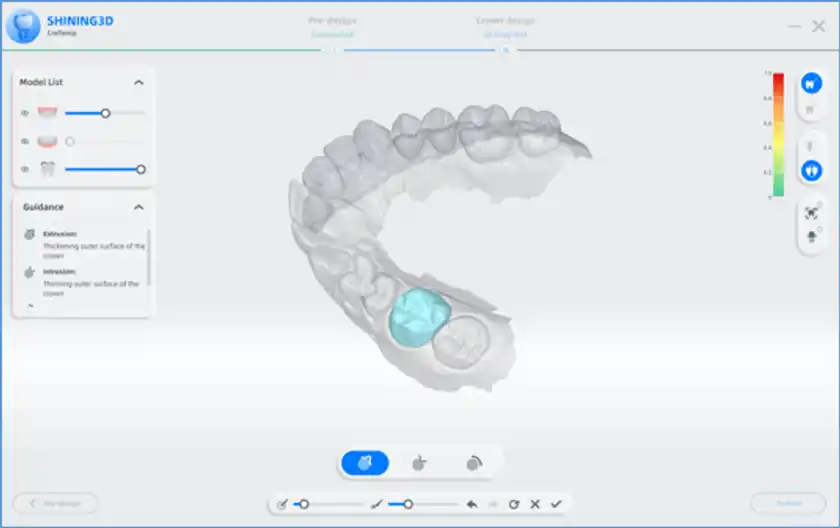
Task: Open the Pre-design step tab
Action: point(332,26)
